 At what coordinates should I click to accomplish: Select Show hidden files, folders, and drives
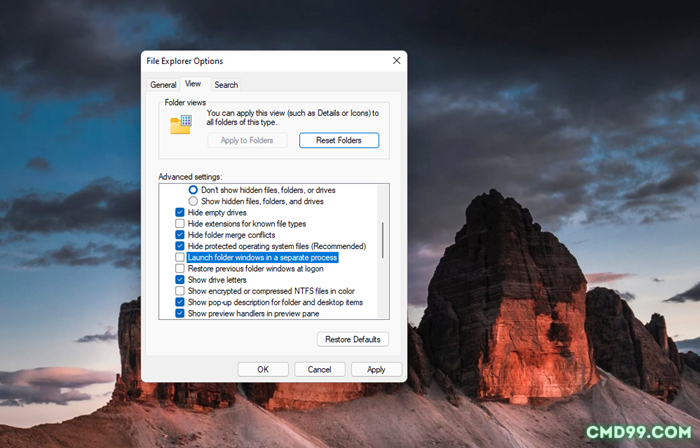click(193, 201)
